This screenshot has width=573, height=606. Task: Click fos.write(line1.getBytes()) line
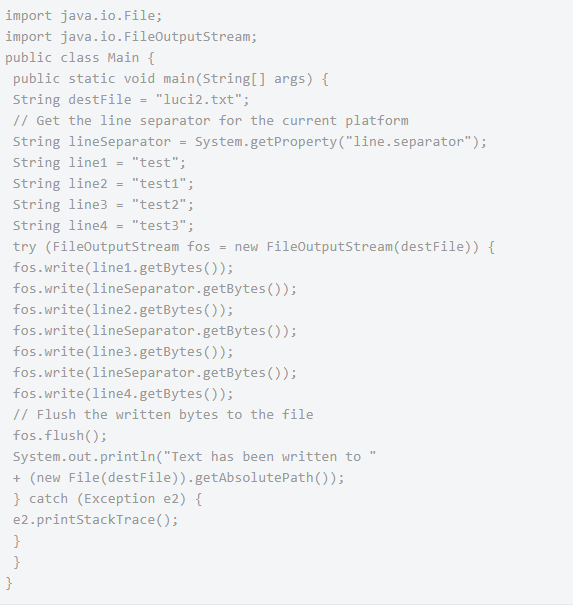tap(123, 268)
